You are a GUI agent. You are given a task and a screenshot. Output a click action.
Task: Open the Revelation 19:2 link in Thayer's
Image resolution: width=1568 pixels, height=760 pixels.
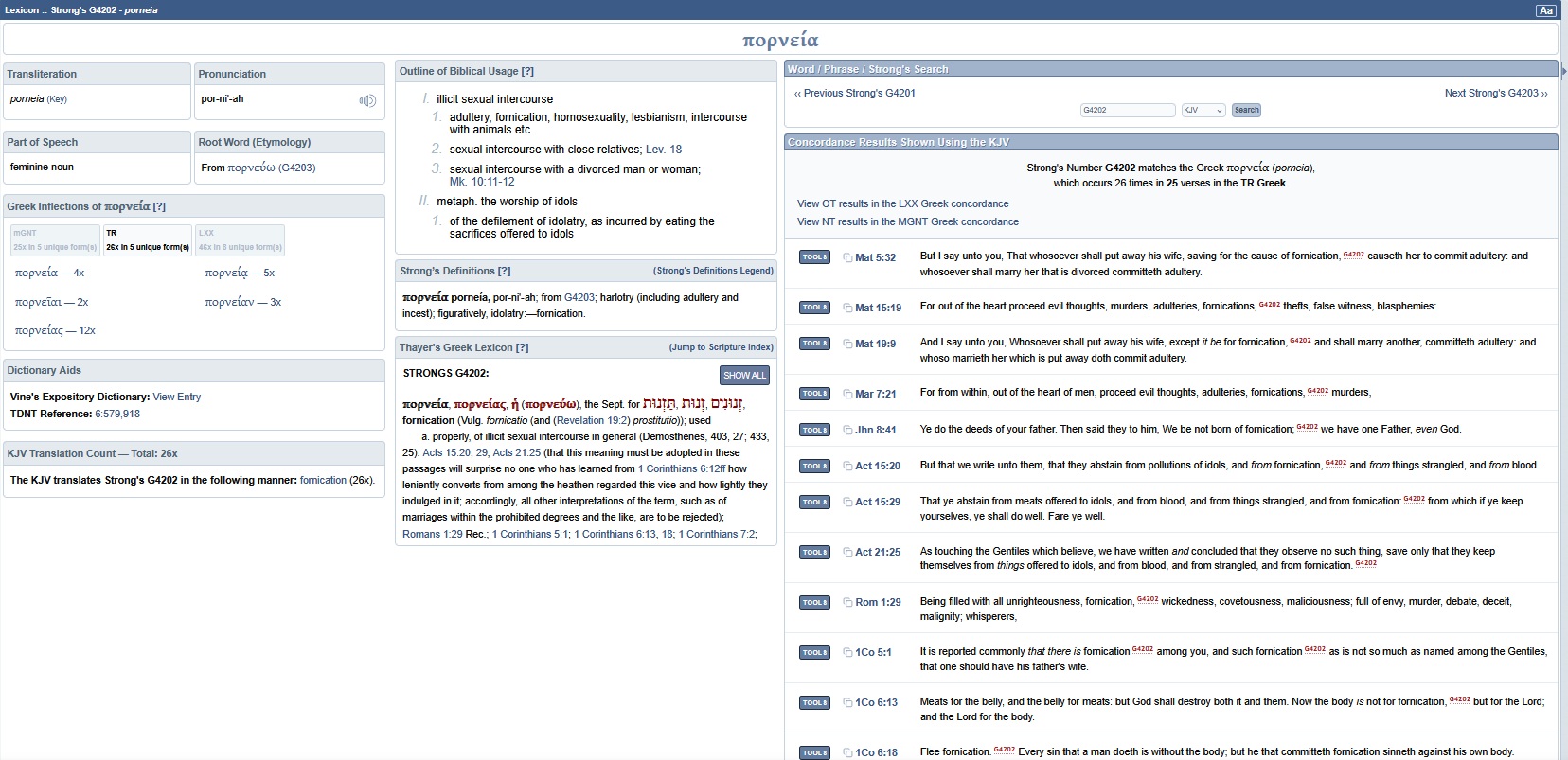(593, 420)
